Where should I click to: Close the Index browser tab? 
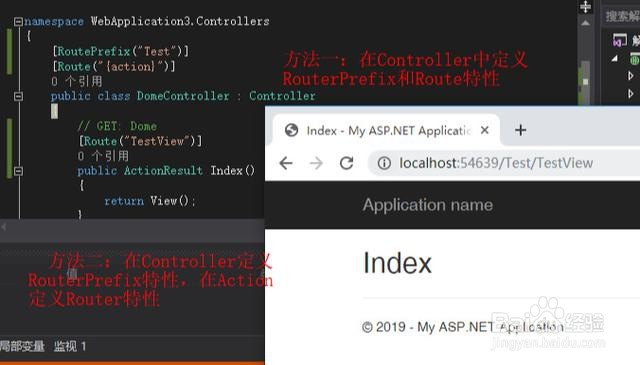[x=484, y=130]
